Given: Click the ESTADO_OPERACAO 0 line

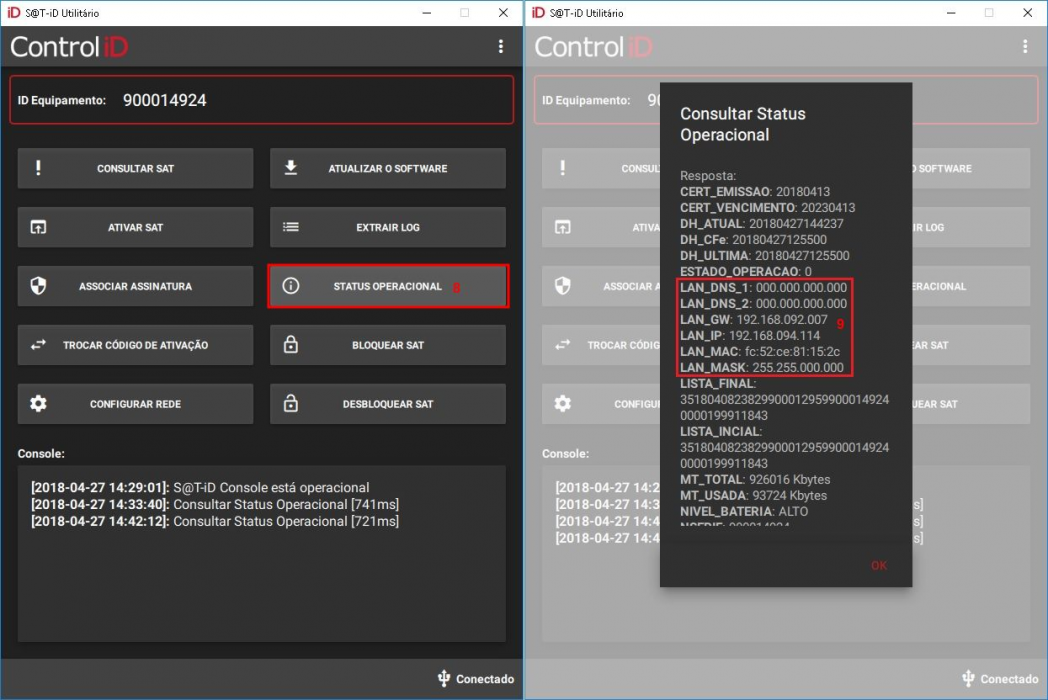Looking at the screenshot, I should tap(746, 271).
